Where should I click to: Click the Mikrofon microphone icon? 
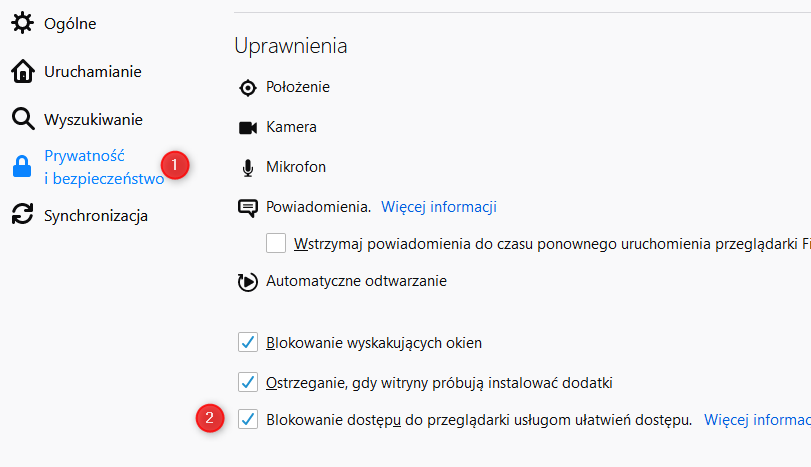(x=248, y=168)
